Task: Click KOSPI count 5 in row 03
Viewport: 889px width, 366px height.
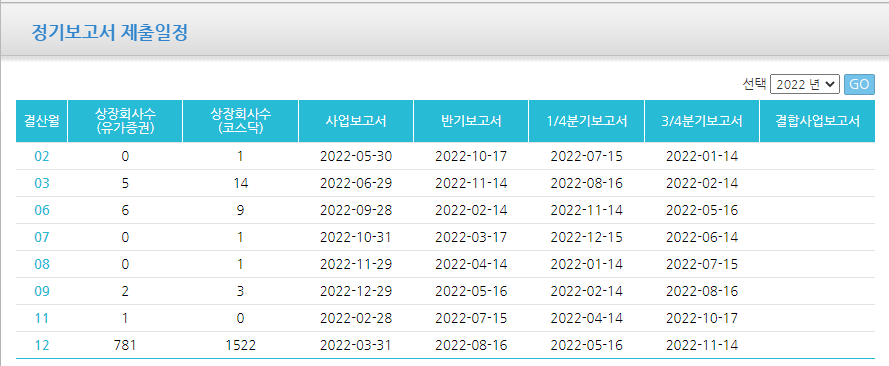Action: 125,184
